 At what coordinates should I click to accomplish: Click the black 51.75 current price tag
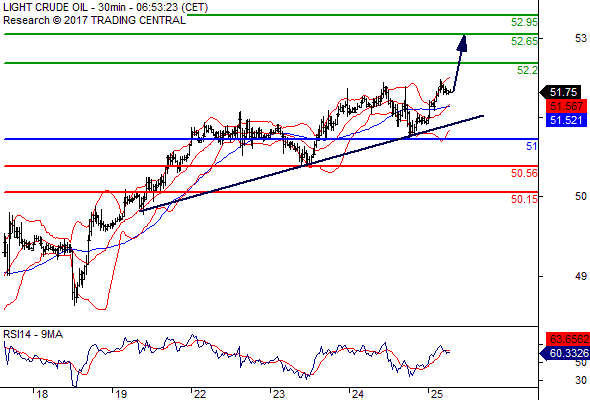(x=561, y=92)
